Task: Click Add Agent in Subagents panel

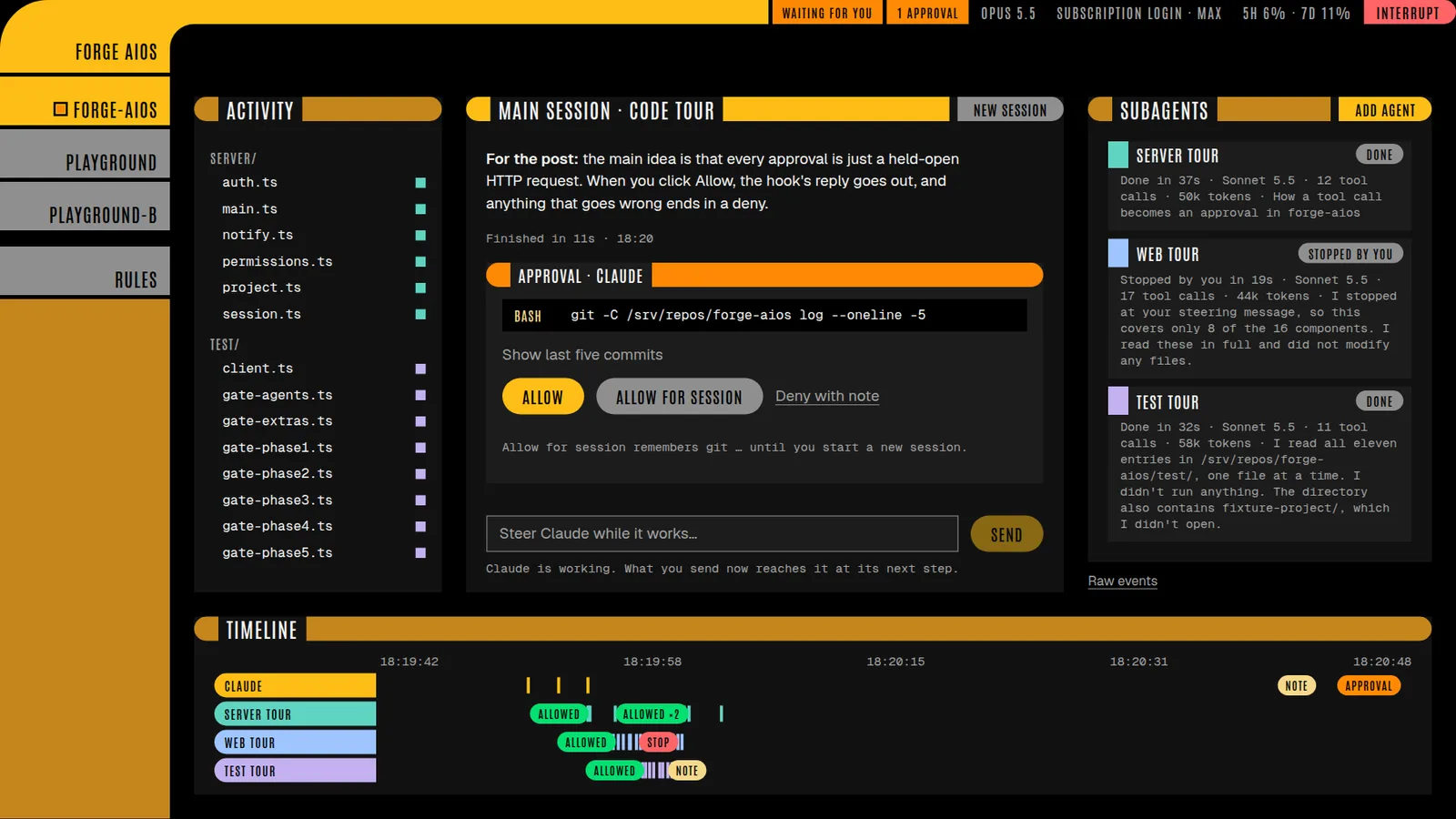Action: click(1385, 110)
